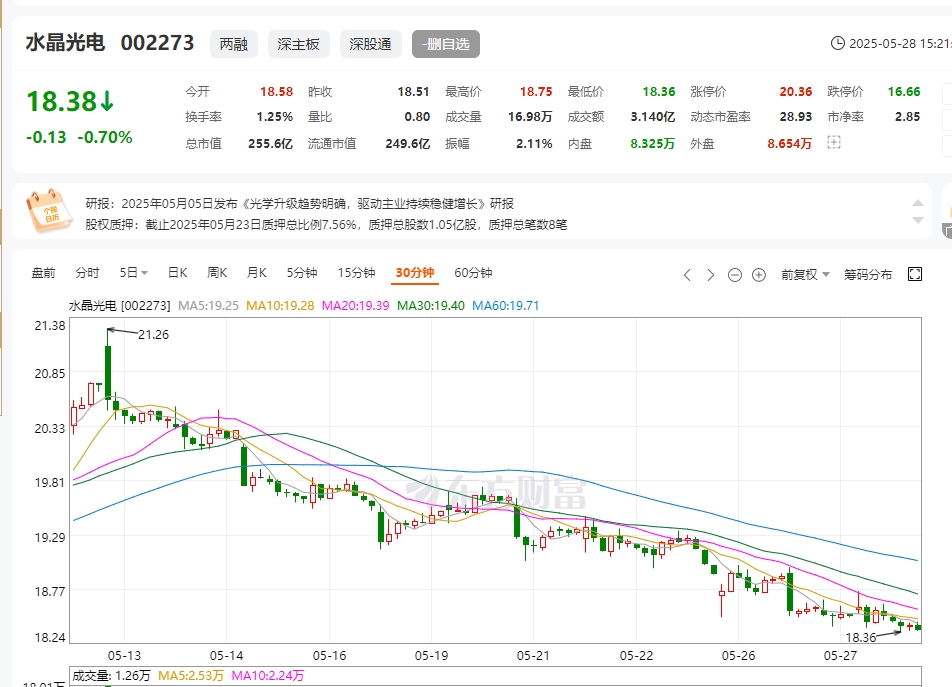Click the 涨停价 value 20.36
The height and width of the screenshot is (687, 952).
click(795, 92)
